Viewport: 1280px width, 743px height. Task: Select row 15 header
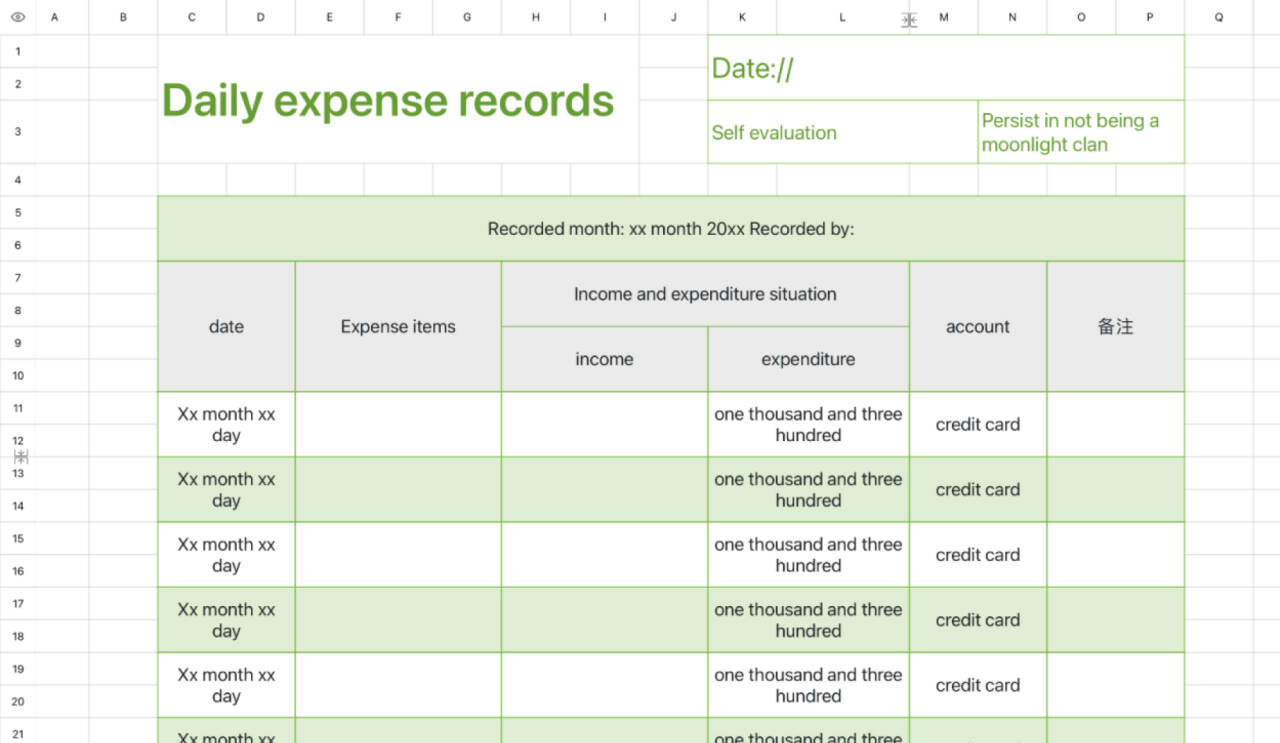[x=18, y=539]
